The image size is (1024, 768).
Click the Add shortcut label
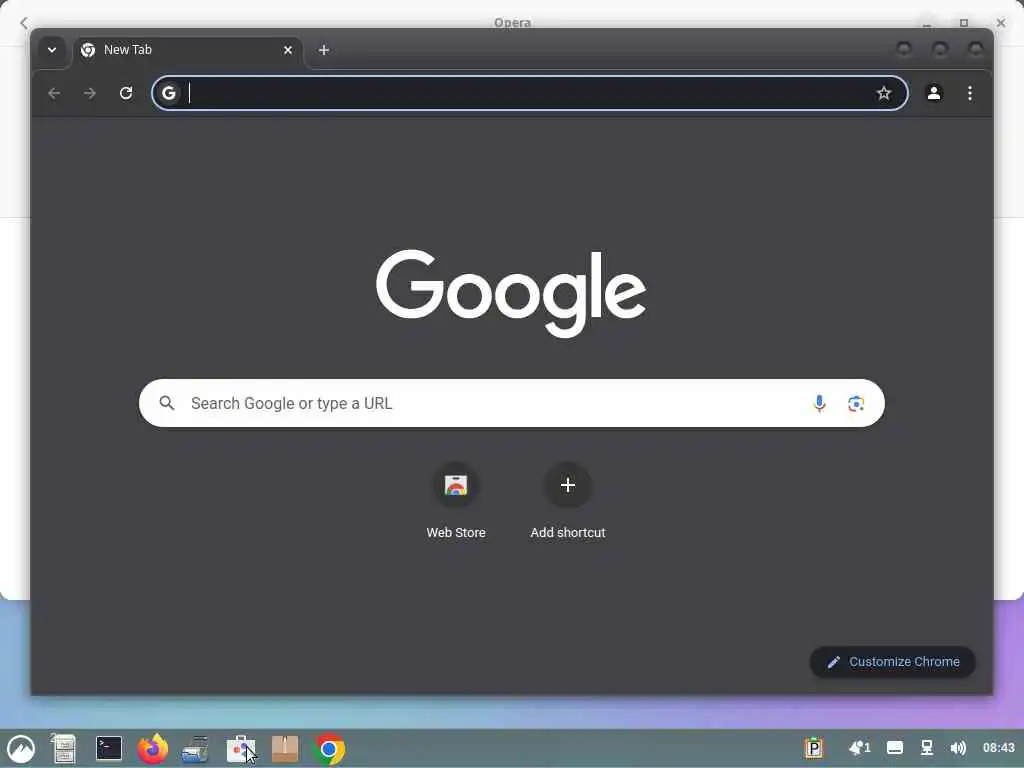568,533
